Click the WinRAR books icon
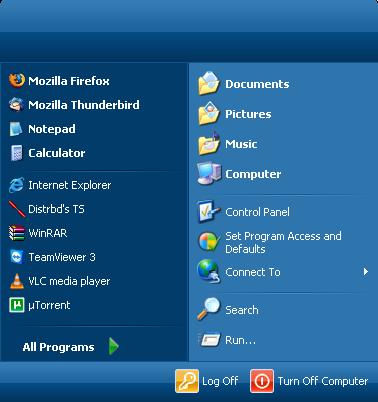This screenshot has width=378, height=402. pos(17,233)
